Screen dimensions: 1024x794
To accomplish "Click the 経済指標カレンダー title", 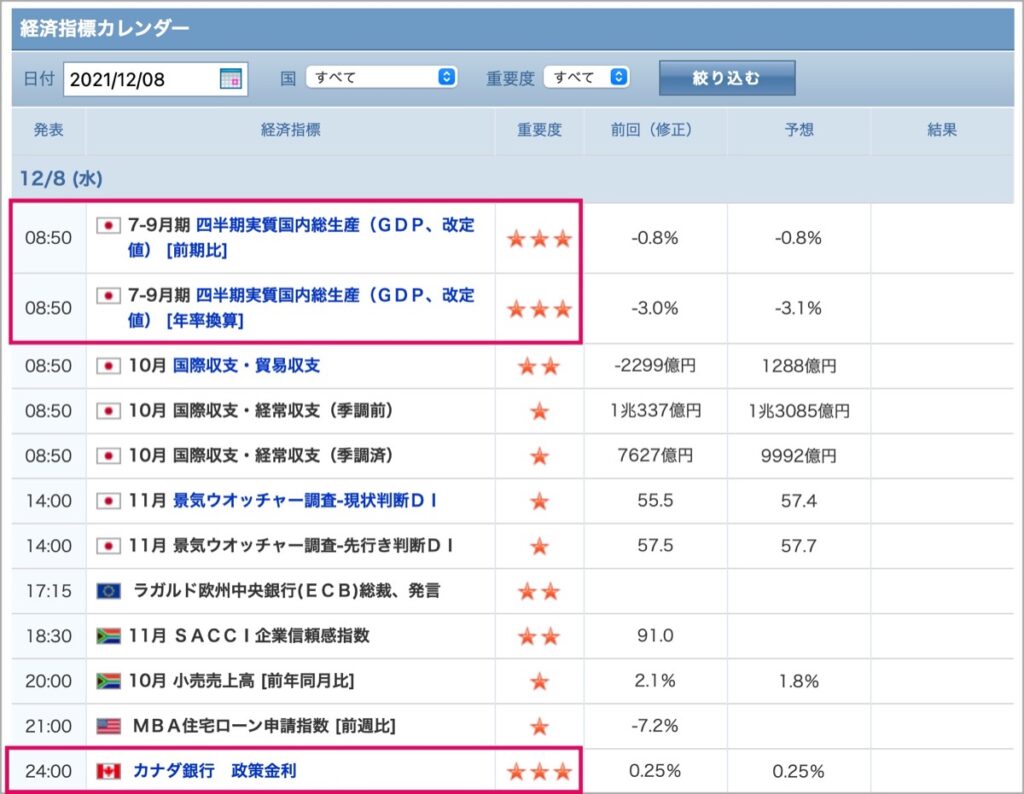I will pyautogui.click(x=104, y=28).
